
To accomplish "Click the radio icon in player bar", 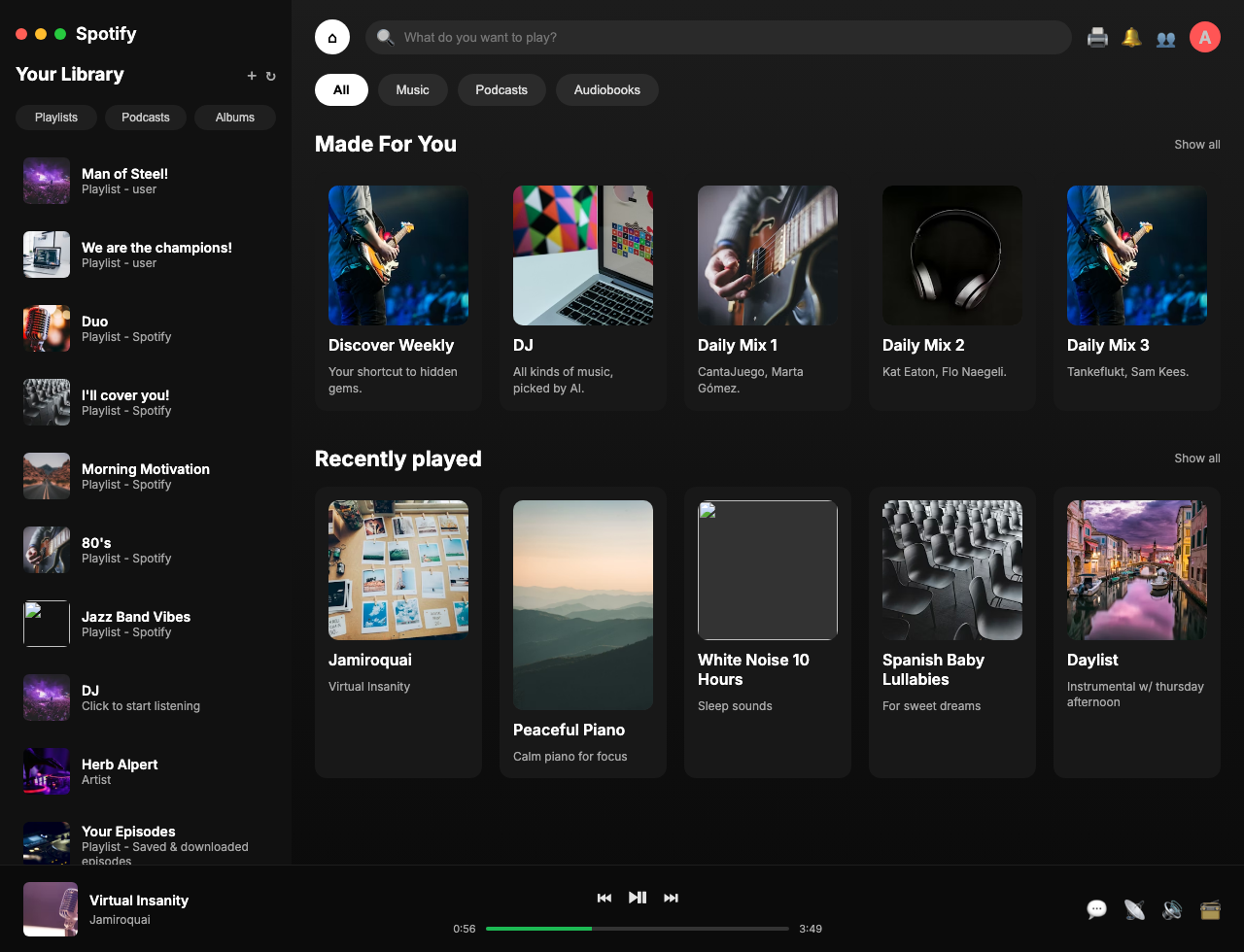I will coord(1210,909).
